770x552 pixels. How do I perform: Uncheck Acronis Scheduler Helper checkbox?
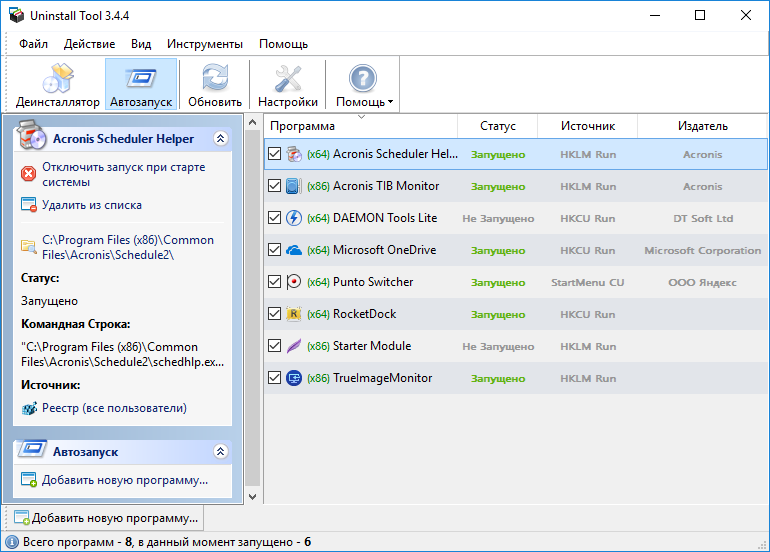[275, 154]
